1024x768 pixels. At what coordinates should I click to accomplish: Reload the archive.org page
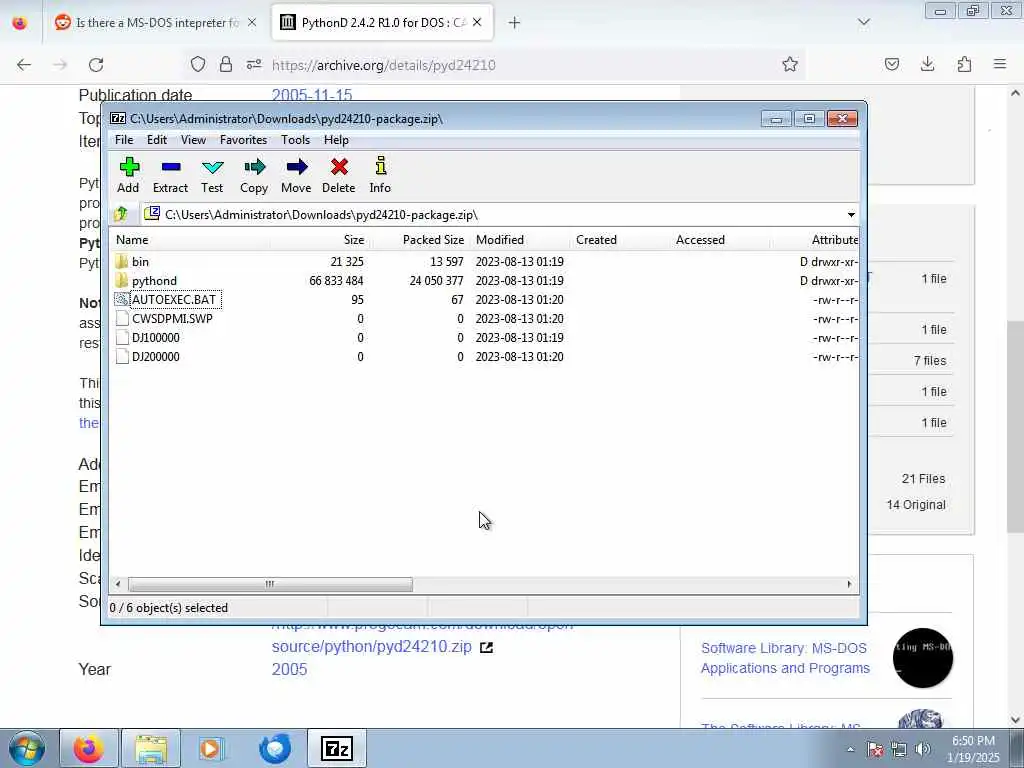point(96,65)
